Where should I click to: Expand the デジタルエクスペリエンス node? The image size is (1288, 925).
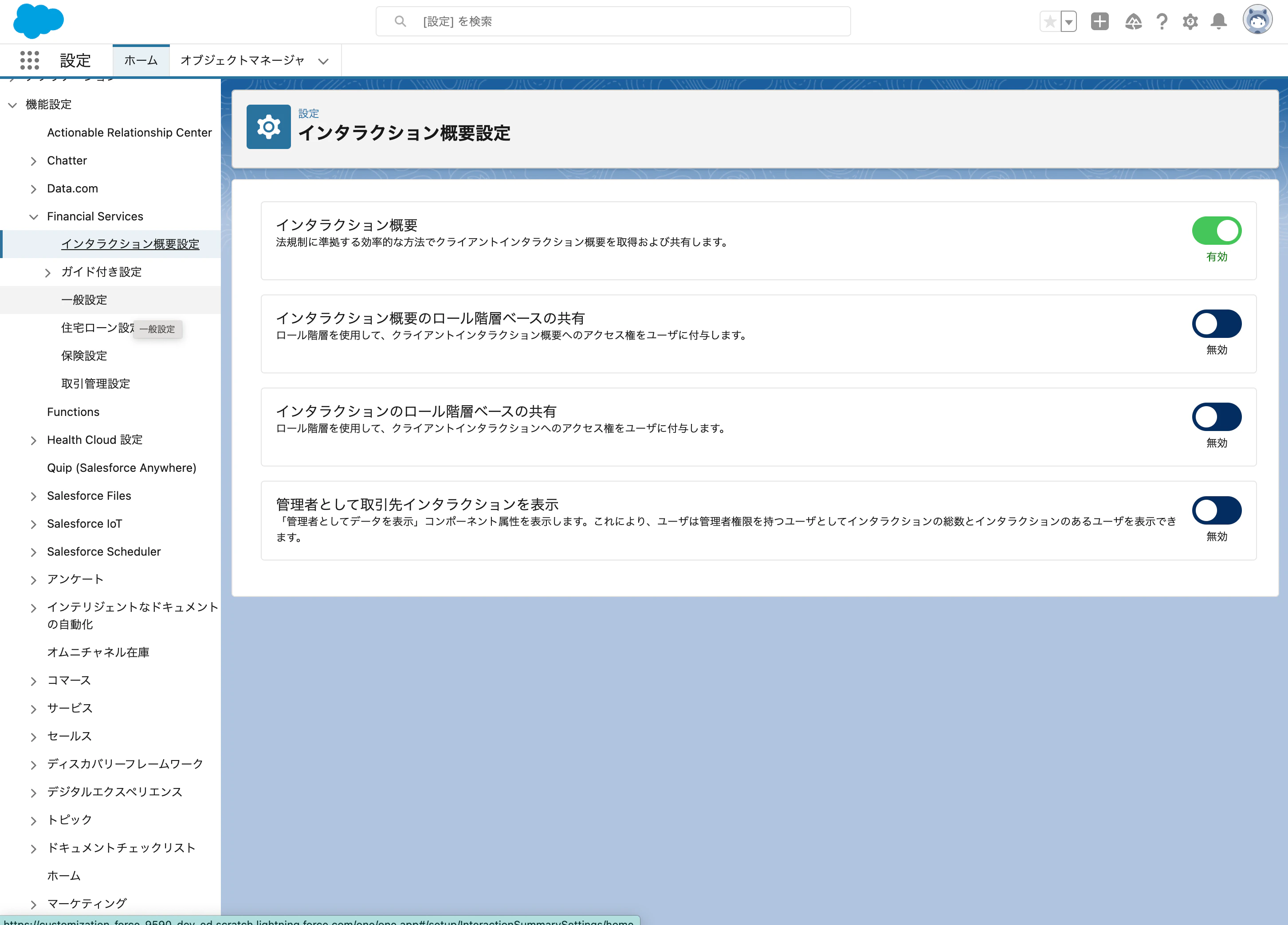point(34,793)
